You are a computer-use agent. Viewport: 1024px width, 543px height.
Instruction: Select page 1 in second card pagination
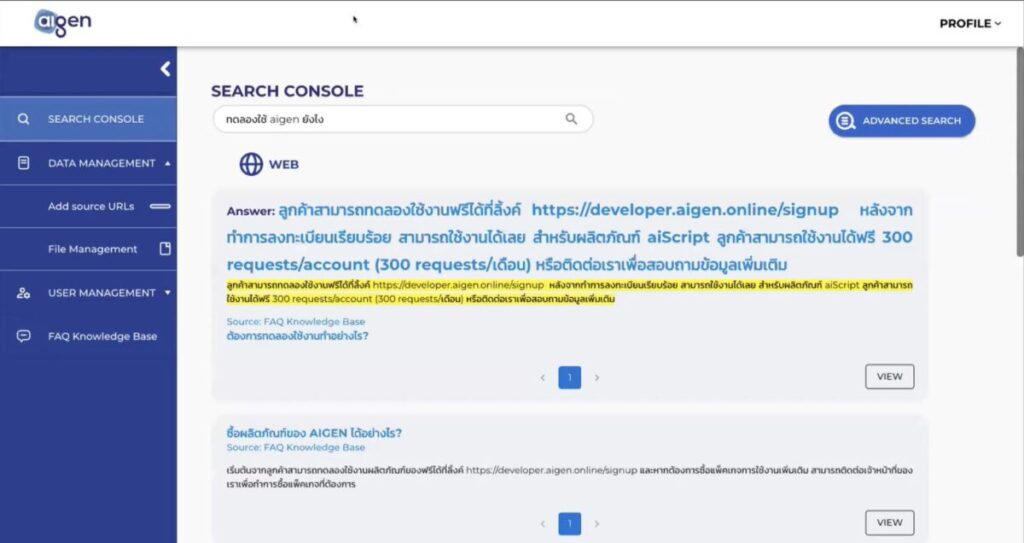click(569, 523)
